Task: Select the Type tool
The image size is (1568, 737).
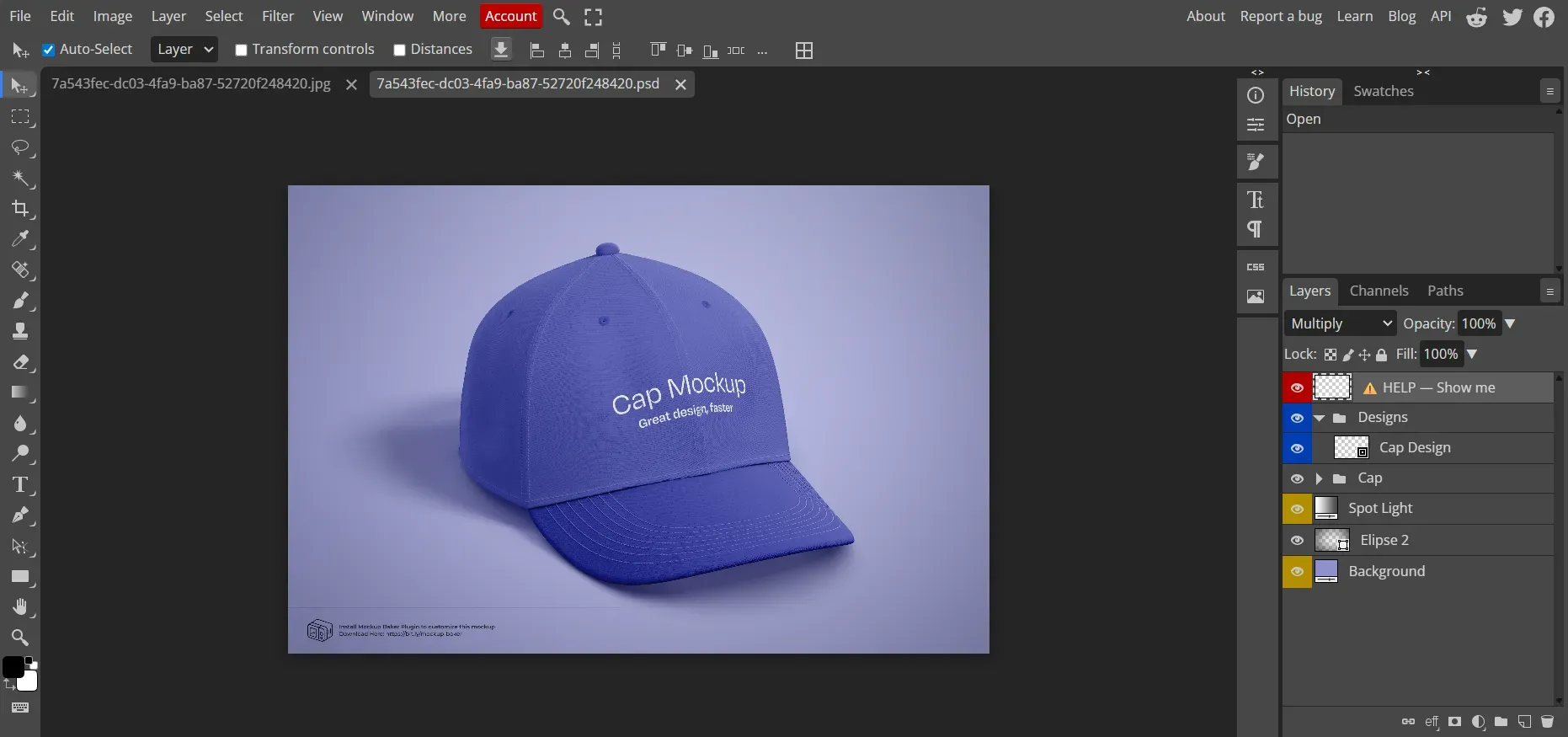Action: (19, 484)
